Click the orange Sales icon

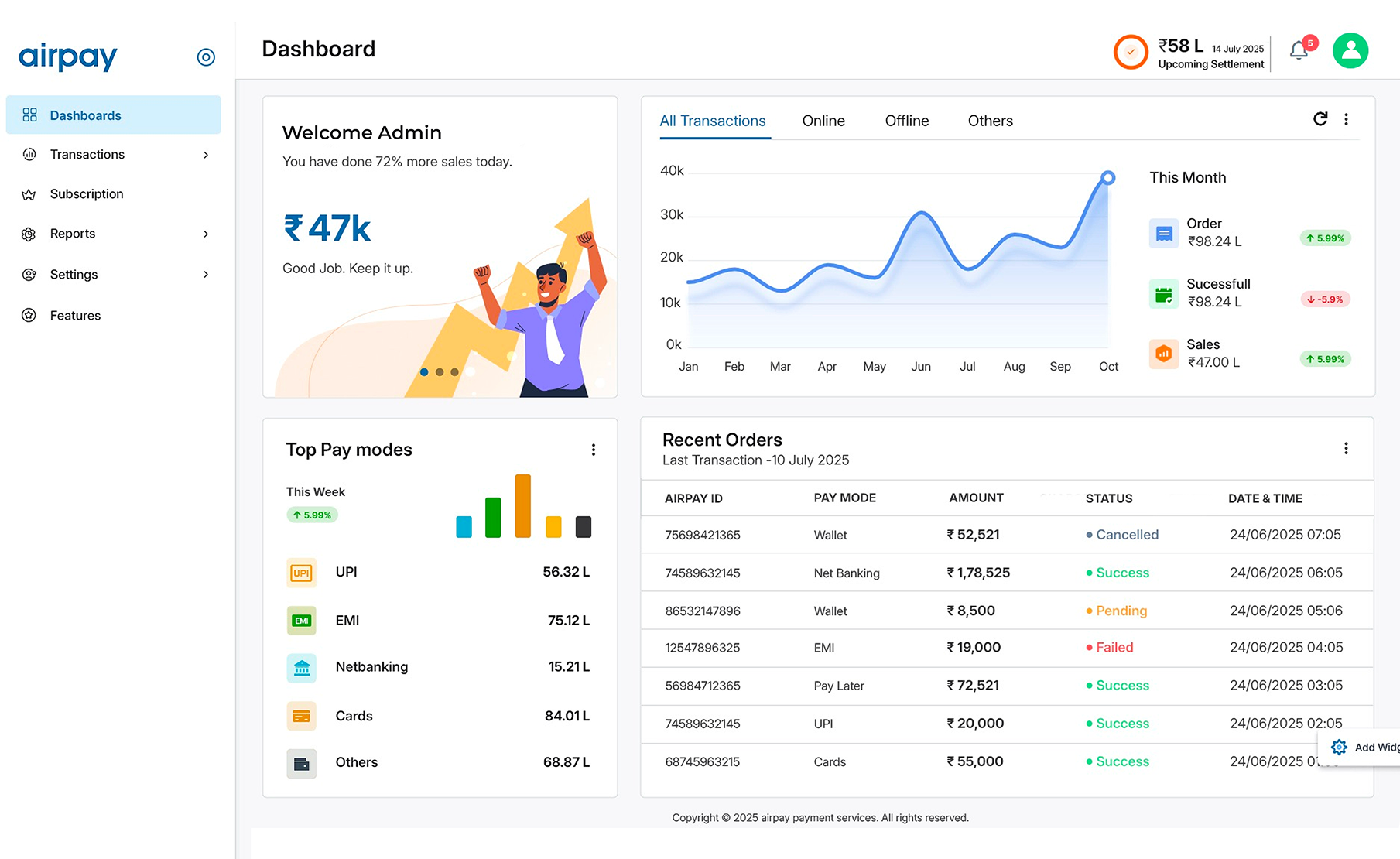point(1163,354)
